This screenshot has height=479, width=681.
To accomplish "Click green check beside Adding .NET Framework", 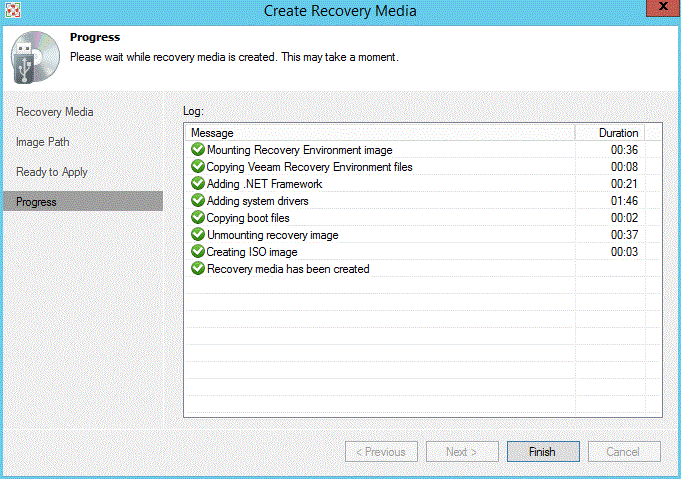I will tap(197, 184).
